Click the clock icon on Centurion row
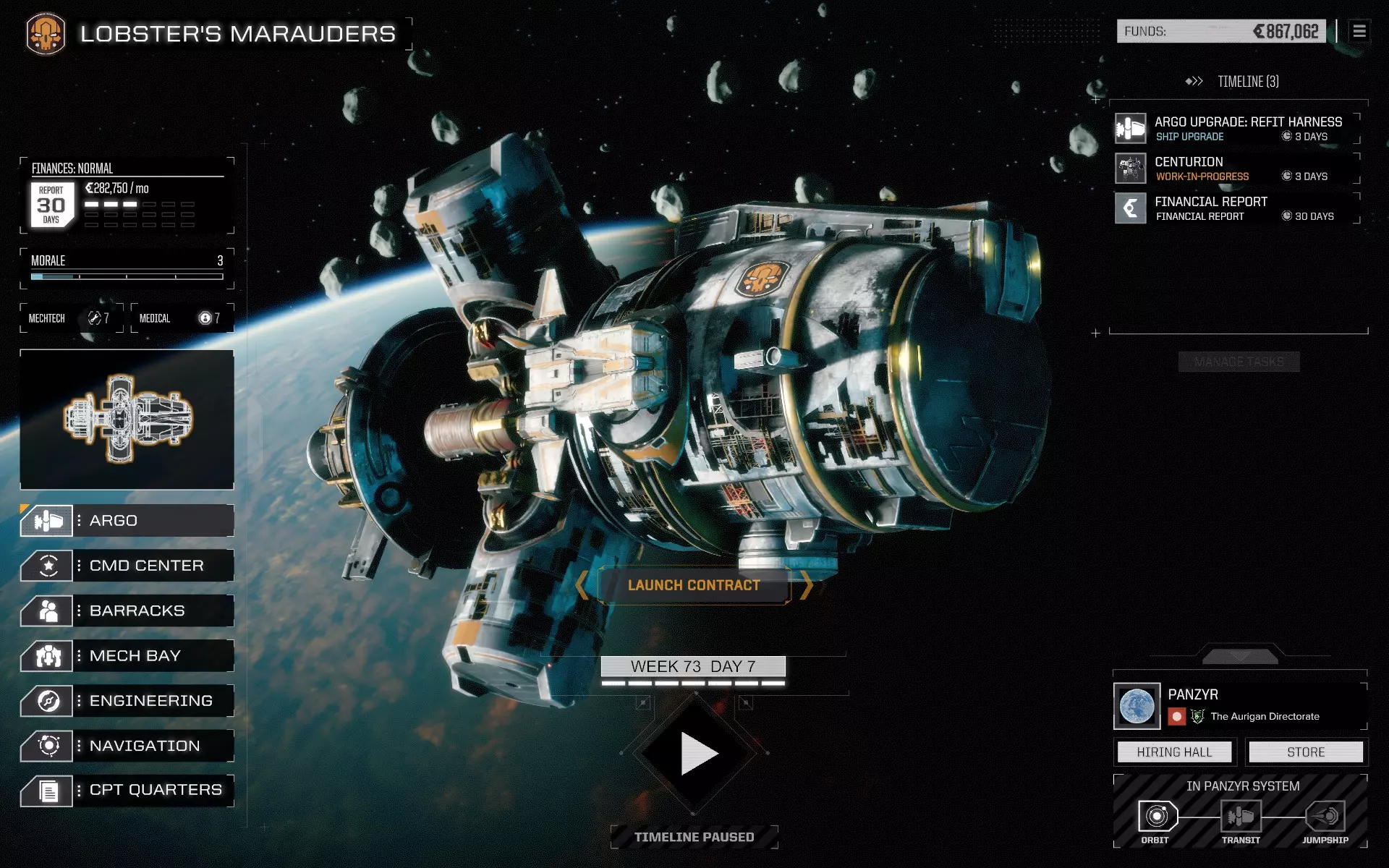The image size is (1389, 868). 1286,176
